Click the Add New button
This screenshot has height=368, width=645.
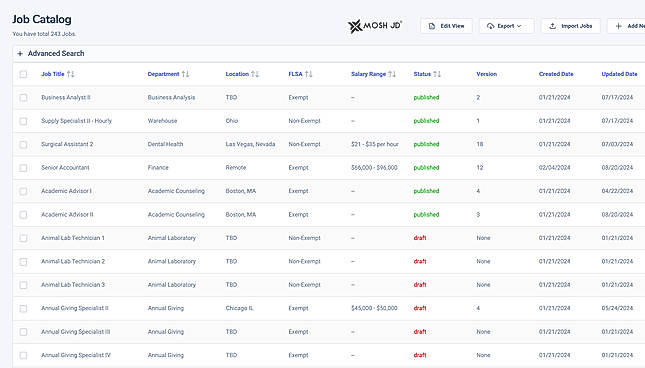coord(626,26)
